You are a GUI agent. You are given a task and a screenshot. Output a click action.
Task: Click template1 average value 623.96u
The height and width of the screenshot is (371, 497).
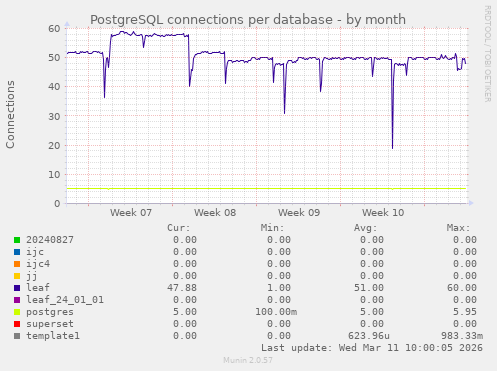369,336
